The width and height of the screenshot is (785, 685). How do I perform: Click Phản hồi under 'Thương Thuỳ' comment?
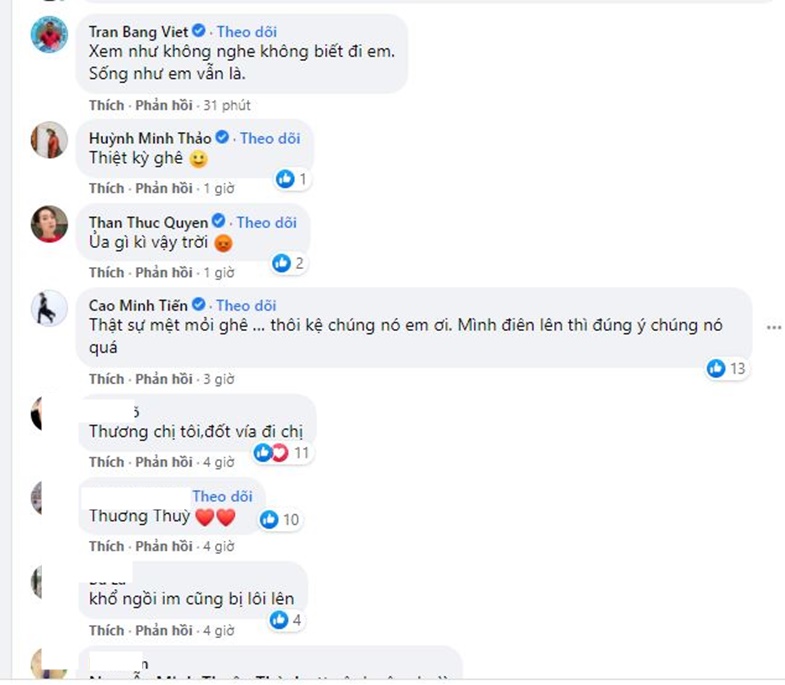[164, 546]
